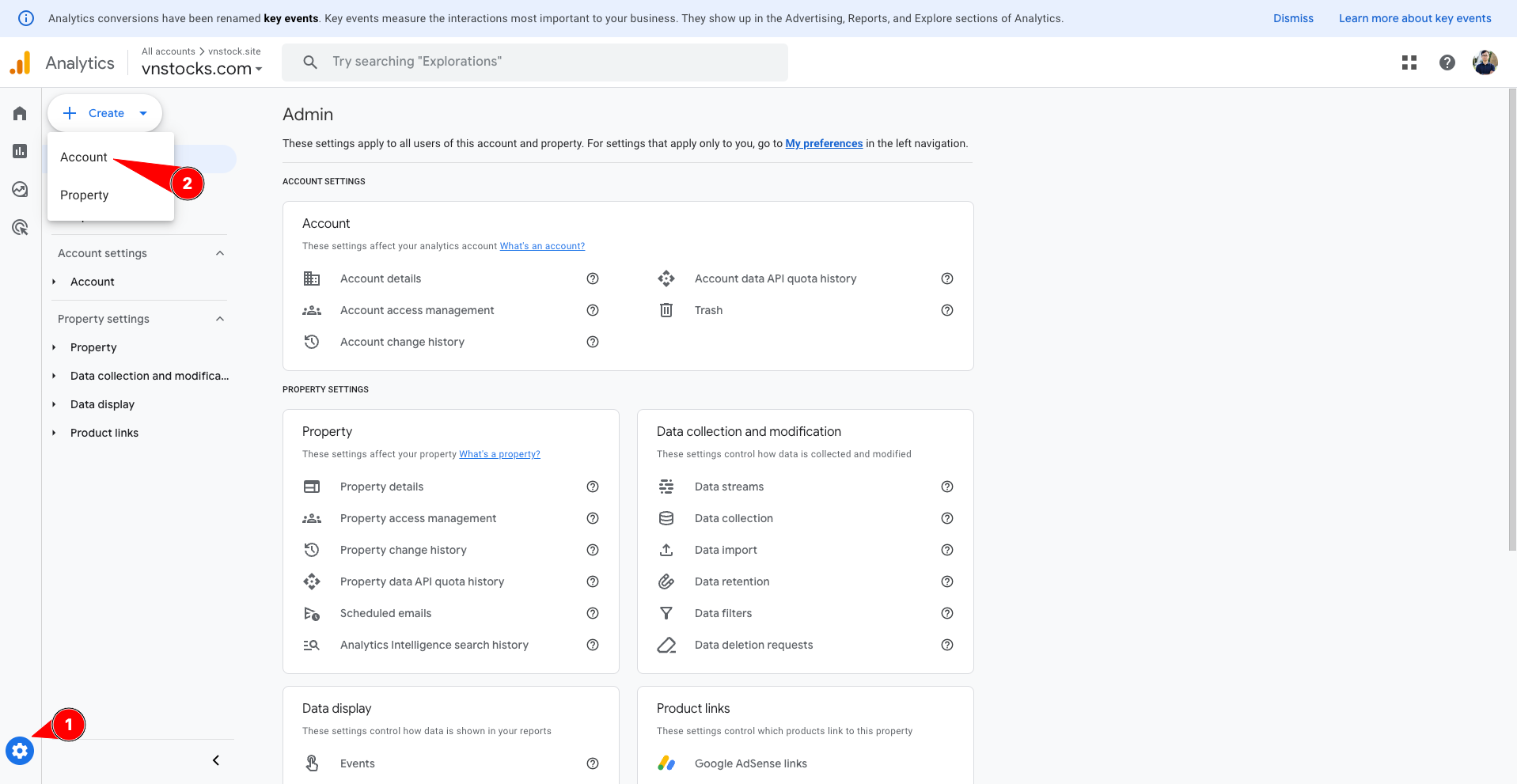Open the Reports icon in sidebar

[20, 151]
